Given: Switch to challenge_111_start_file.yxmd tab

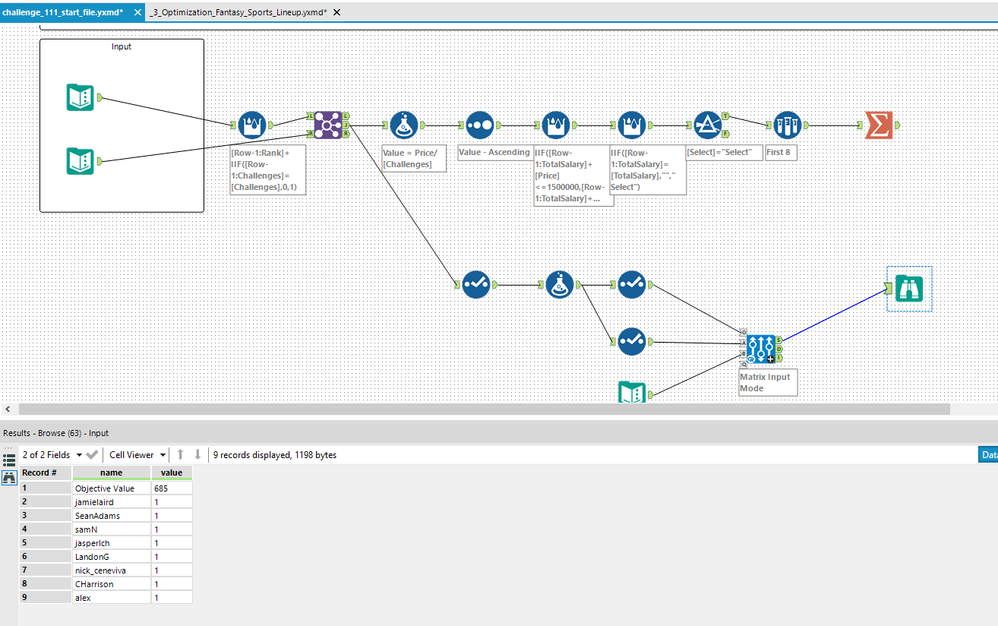Looking at the screenshot, I should click(62, 12).
